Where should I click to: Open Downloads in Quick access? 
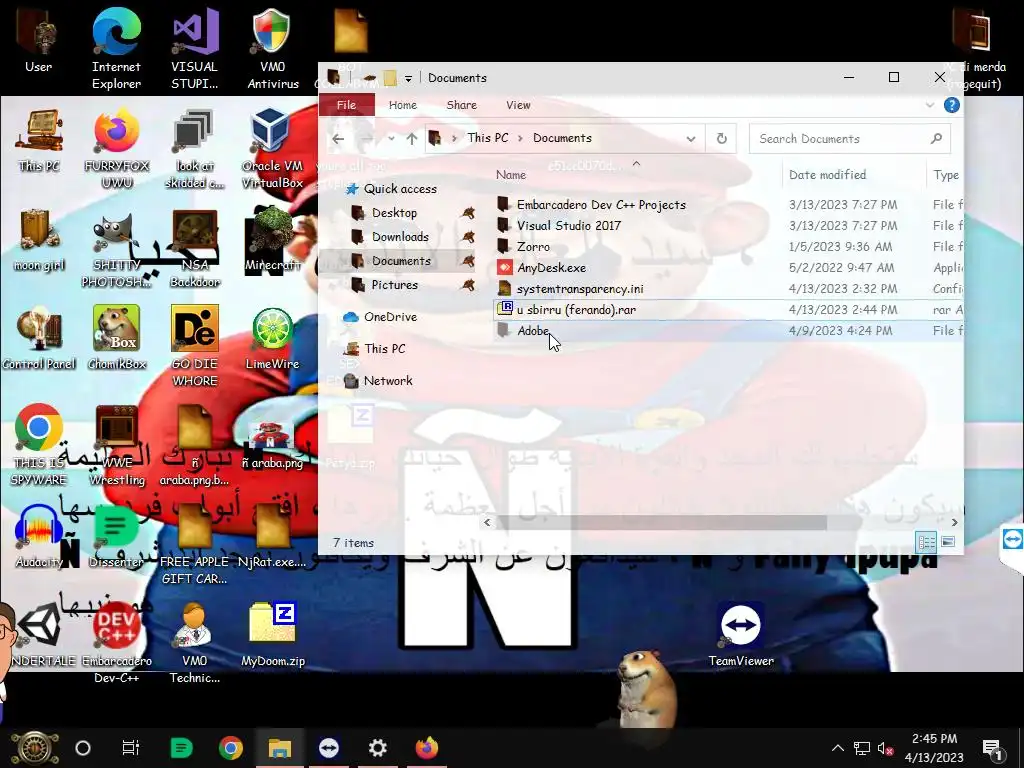click(400, 237)
